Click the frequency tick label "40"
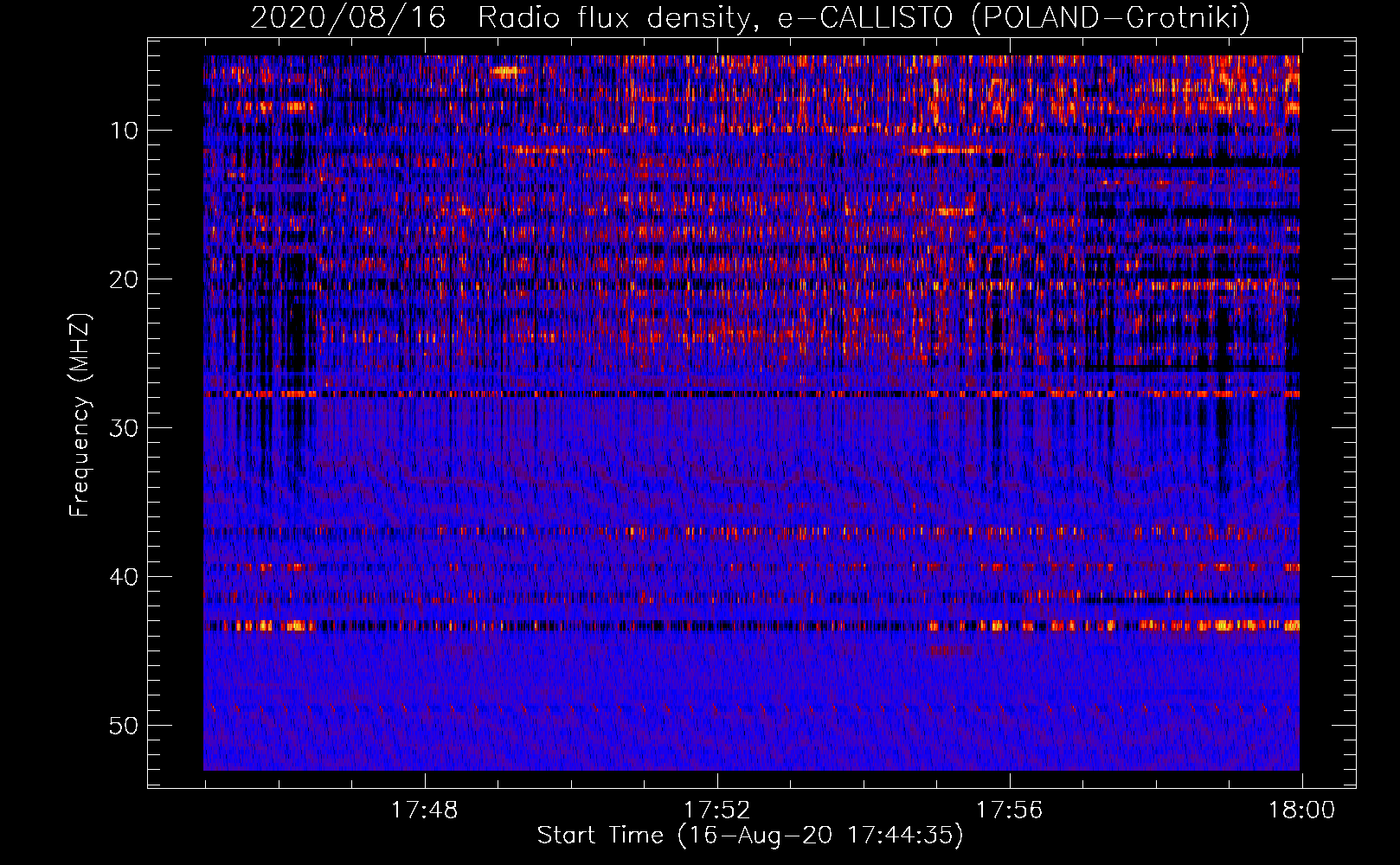Screen dimensions: 1400x865 (x=124, y=577)
